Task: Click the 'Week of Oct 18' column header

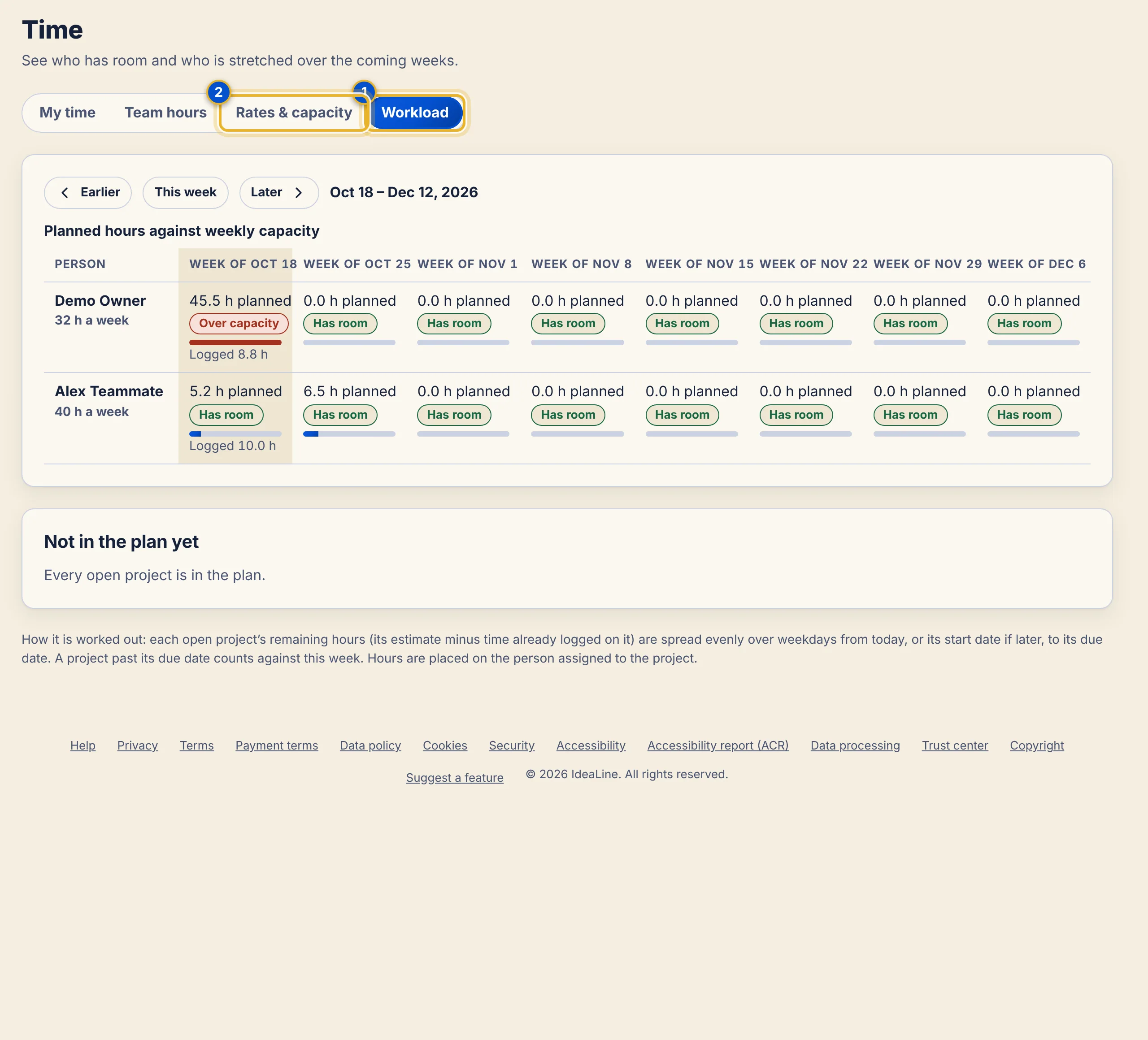Action: (243, 264)
